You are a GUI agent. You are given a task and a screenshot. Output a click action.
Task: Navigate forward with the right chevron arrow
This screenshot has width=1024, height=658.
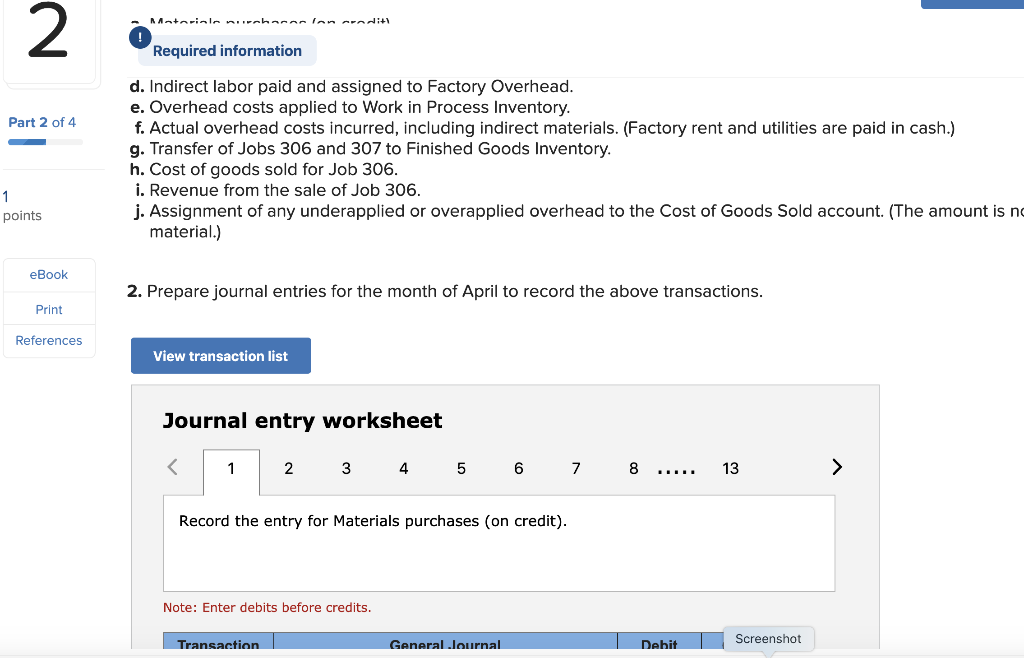[x=837, y=466]
